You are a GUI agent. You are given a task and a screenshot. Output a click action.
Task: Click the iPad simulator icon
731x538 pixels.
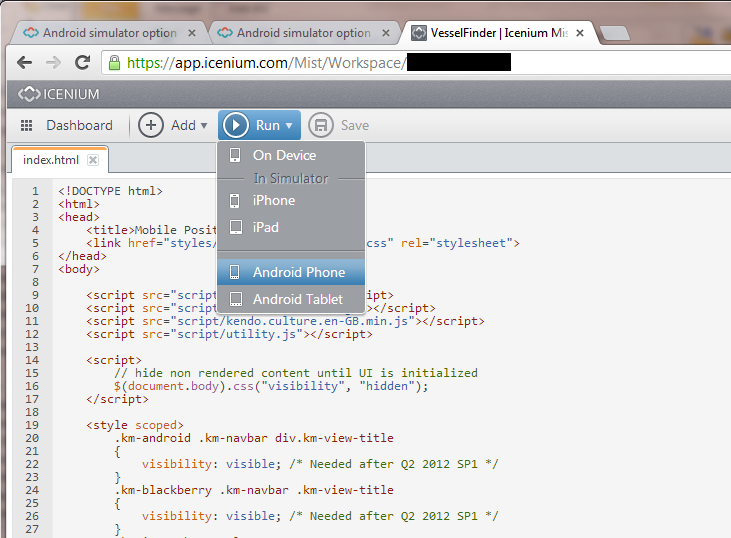(x=236, y=227)
